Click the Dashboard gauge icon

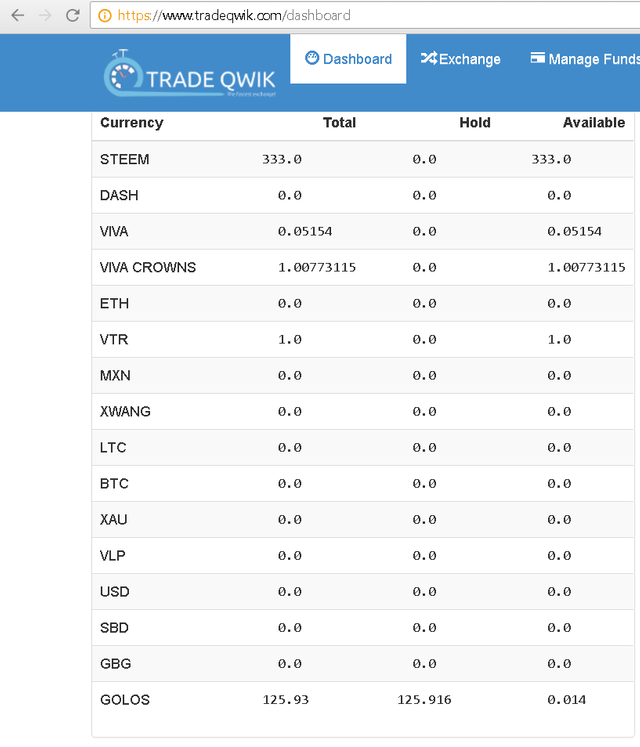point(312,58)
